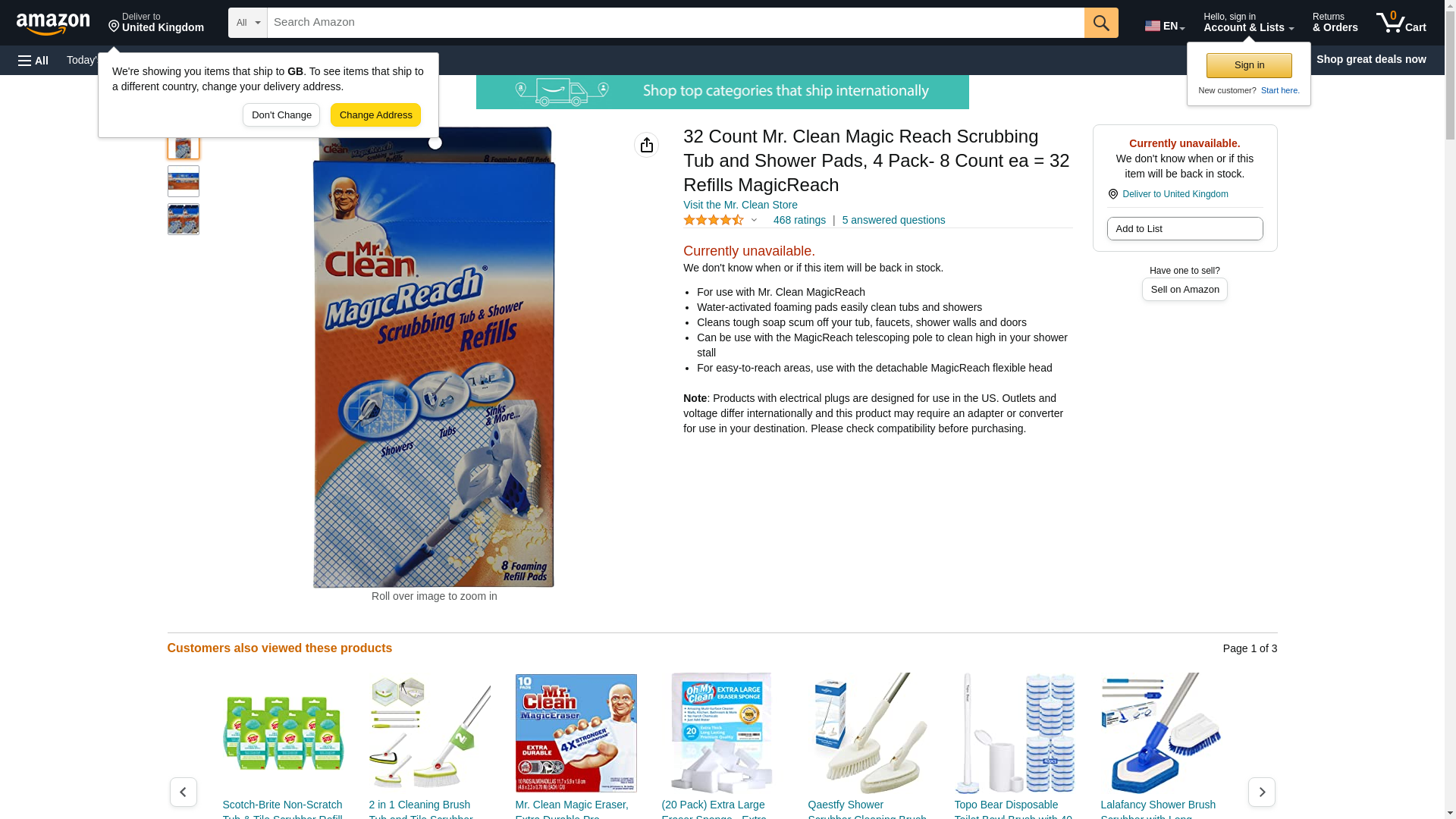Click the Sign in button

1249,65
